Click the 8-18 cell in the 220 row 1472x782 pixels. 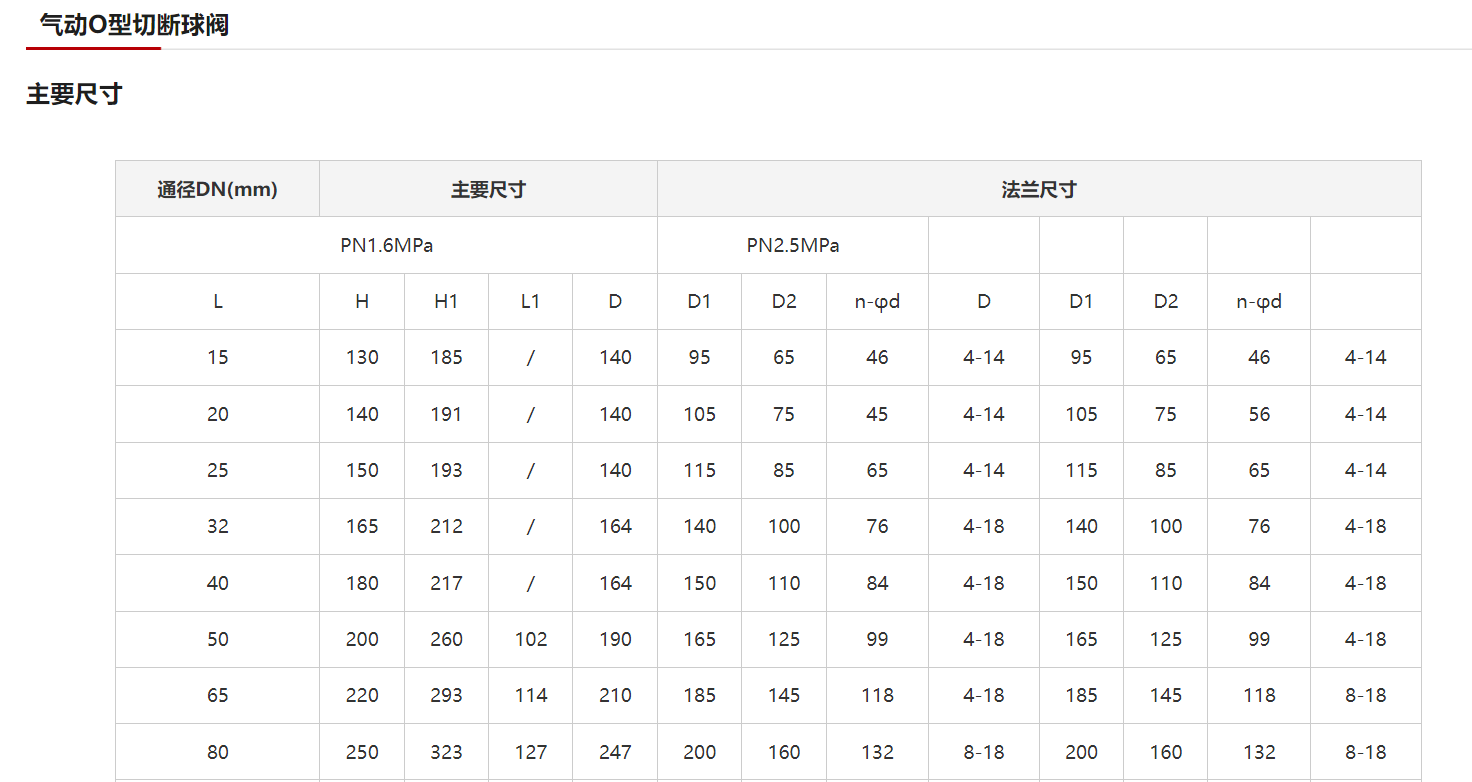click(x=1366, y=695)
